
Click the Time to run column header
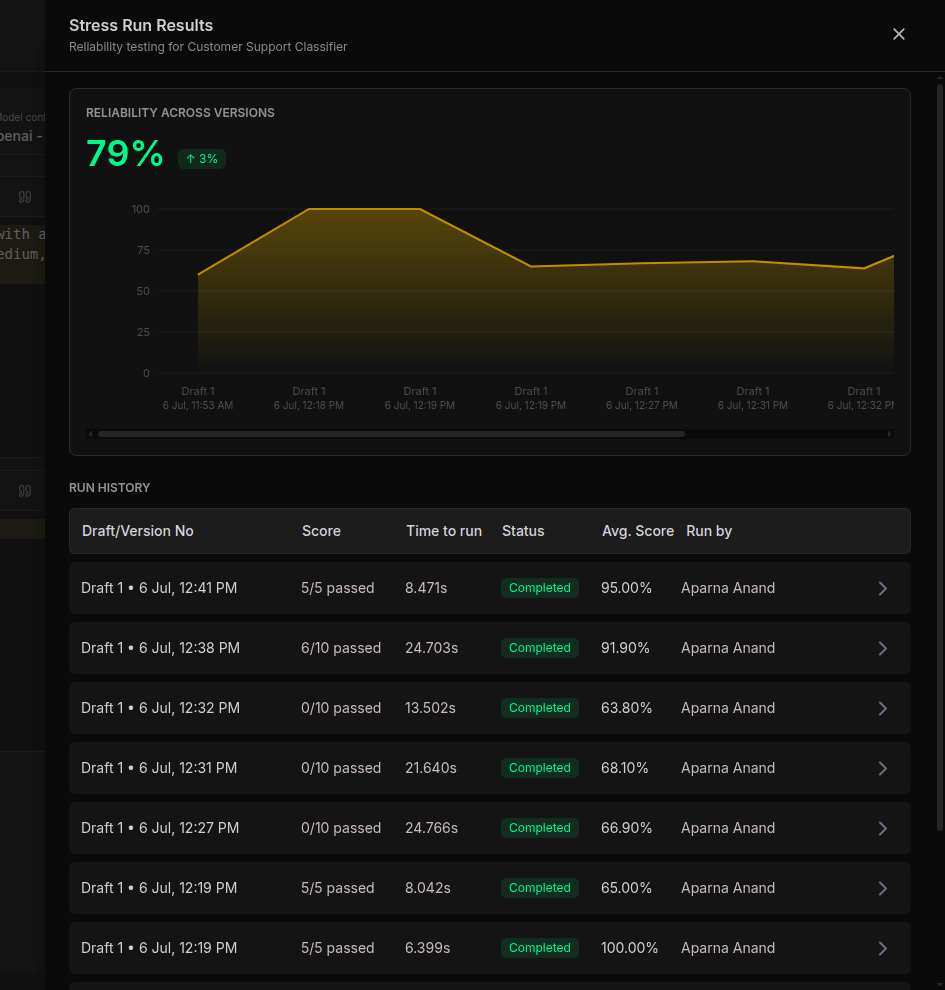coord(444,531)
